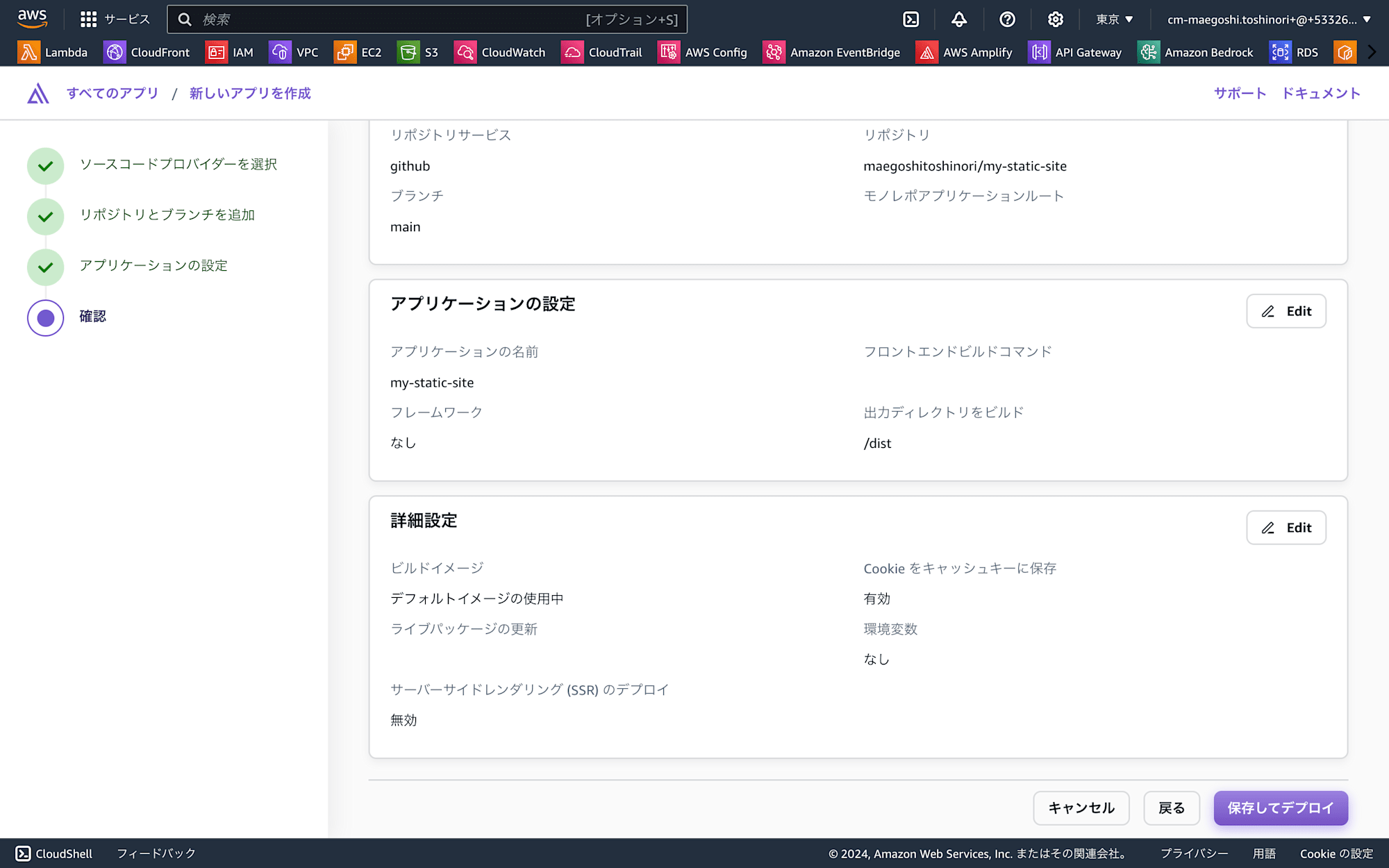Go to step リポジトリとブランチを追加

tap(167, 215)
